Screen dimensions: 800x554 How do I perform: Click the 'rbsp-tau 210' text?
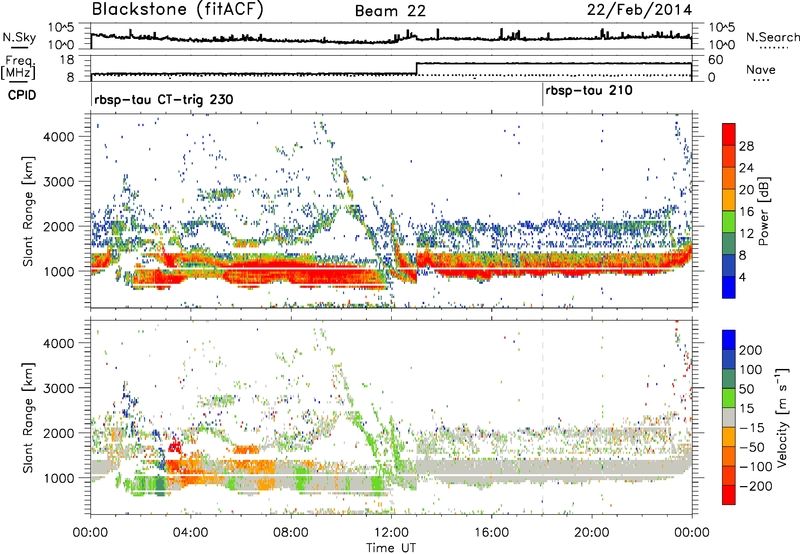(x=589, y=91)
